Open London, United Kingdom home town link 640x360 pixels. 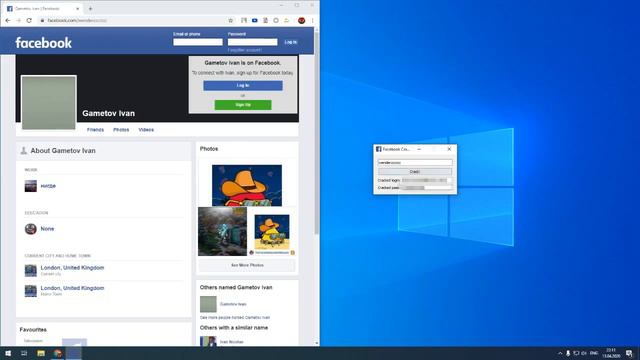click(x=72, y=288)
